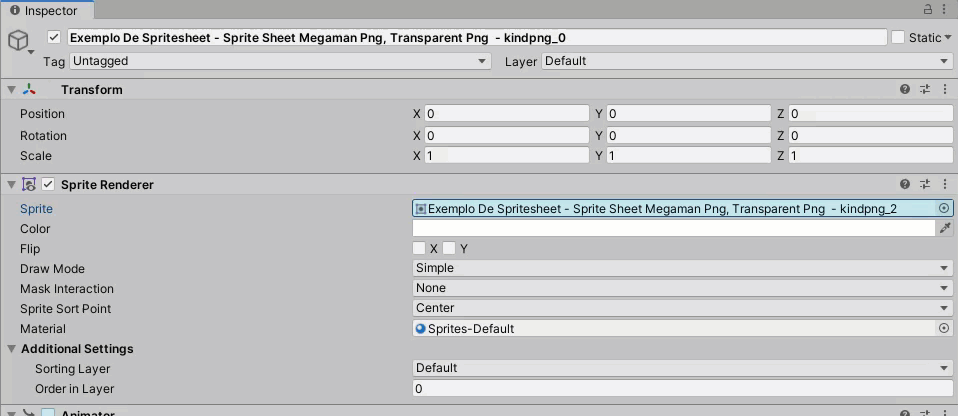The height and width of the screenshot is (416, 958).
Task: Collapse the Sprite Renderer foldout
Action: pos(11,184)
